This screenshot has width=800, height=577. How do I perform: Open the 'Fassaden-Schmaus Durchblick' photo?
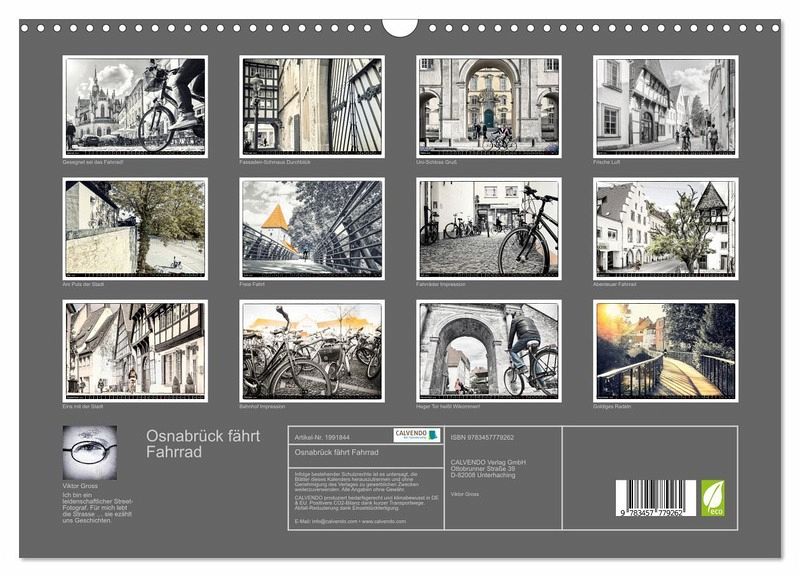312,105
